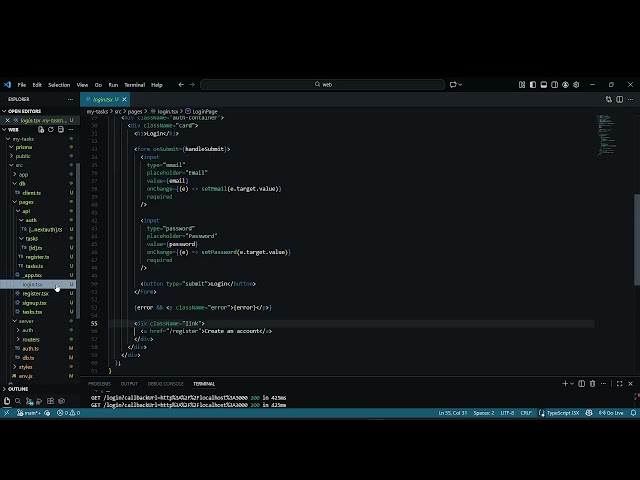
Task: Go back with the left arrow
Action: click(181, 84)
